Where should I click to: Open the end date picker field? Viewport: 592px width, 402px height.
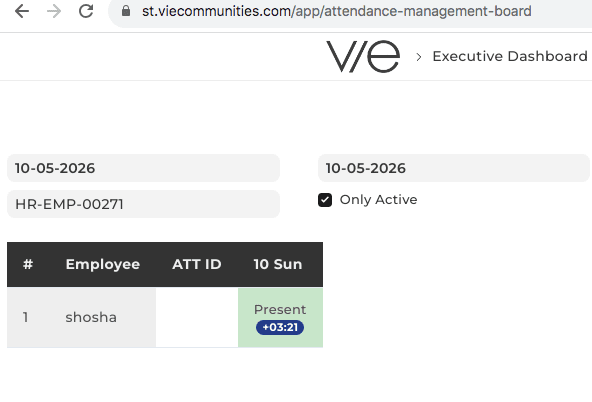tap(453, 168)
